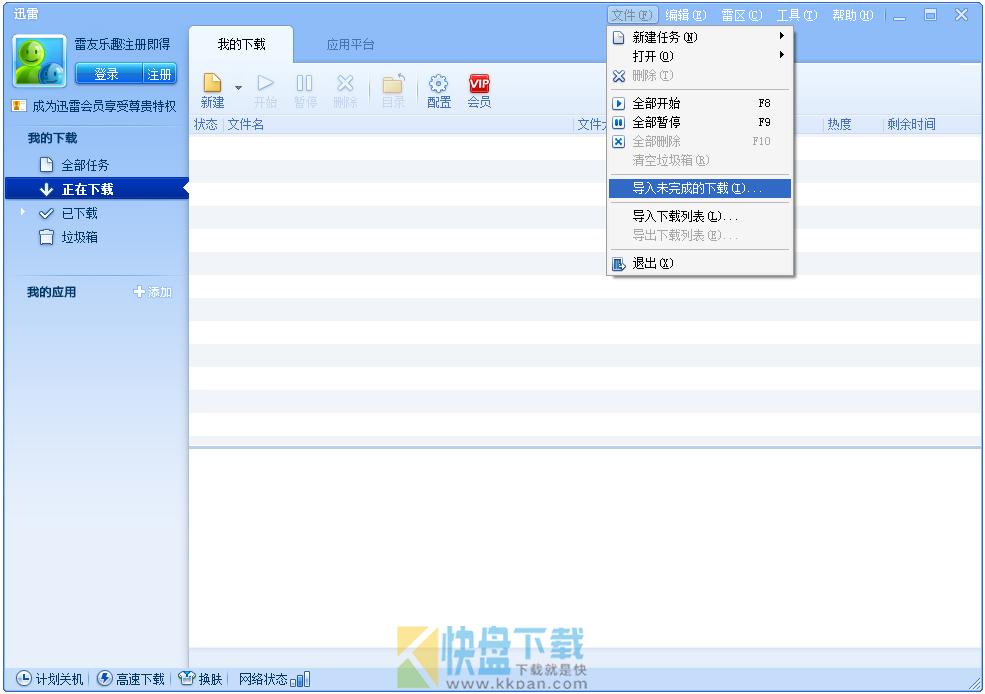
Task: Select 正在下载 in the sidebar
Action: pos(97,189)
